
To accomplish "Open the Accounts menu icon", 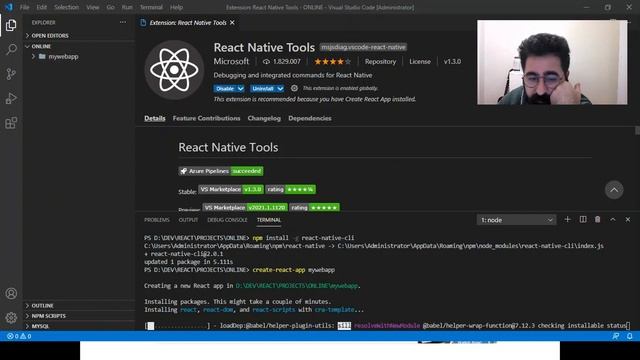I will coord(11,293).
